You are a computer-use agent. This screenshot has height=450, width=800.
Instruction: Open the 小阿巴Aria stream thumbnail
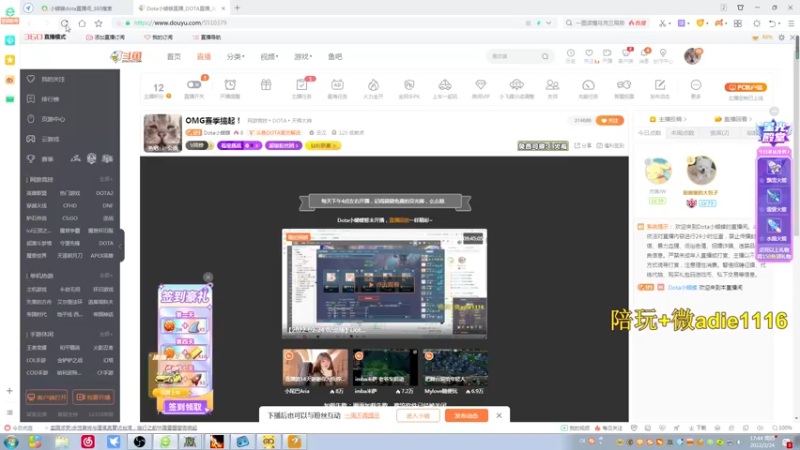coord(315,367)
